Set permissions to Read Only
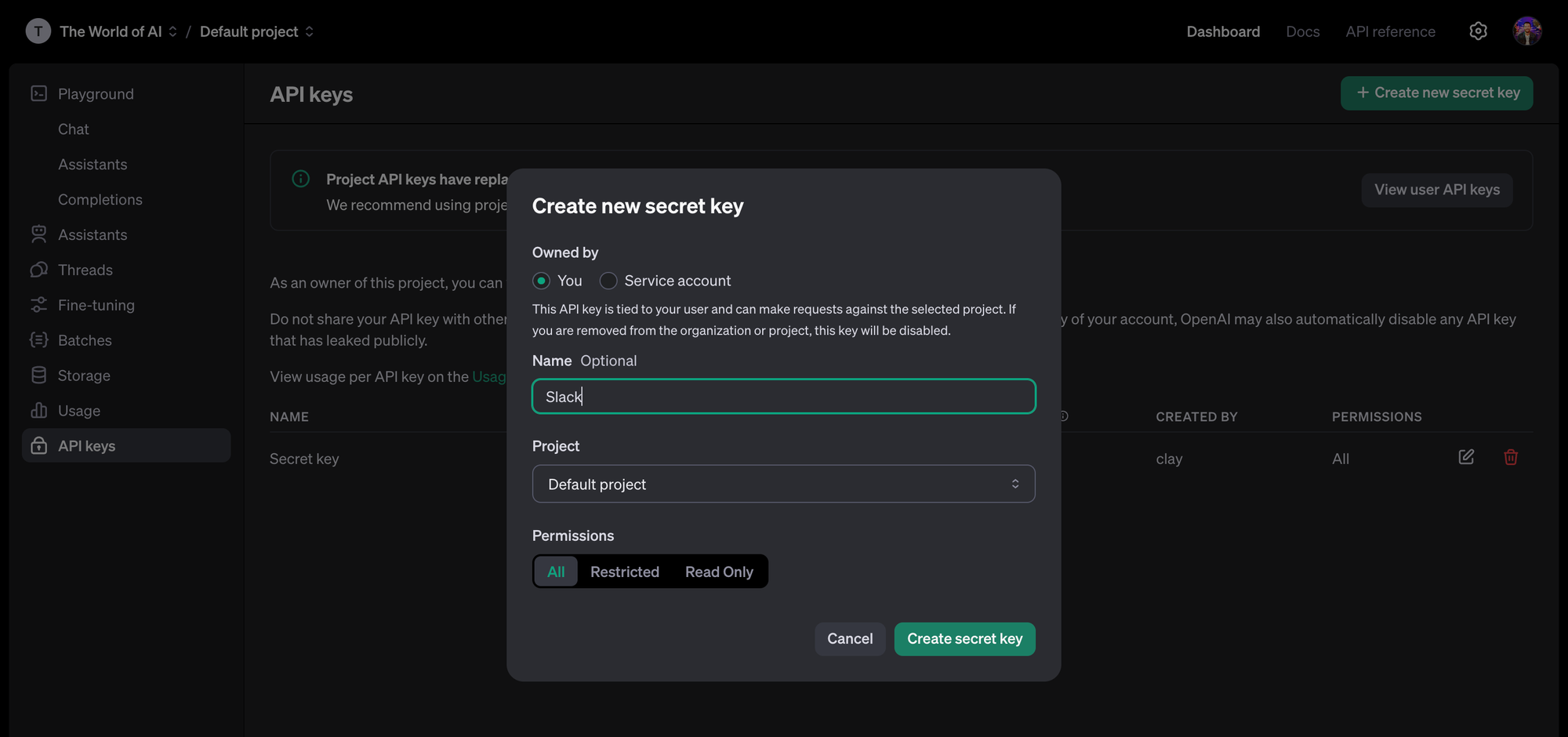 coord(718,572)
